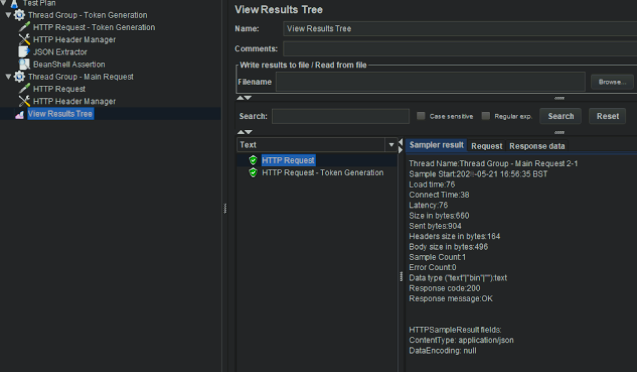Click the wrench icon of the first HTTP Header Manager

coord(24,39)
